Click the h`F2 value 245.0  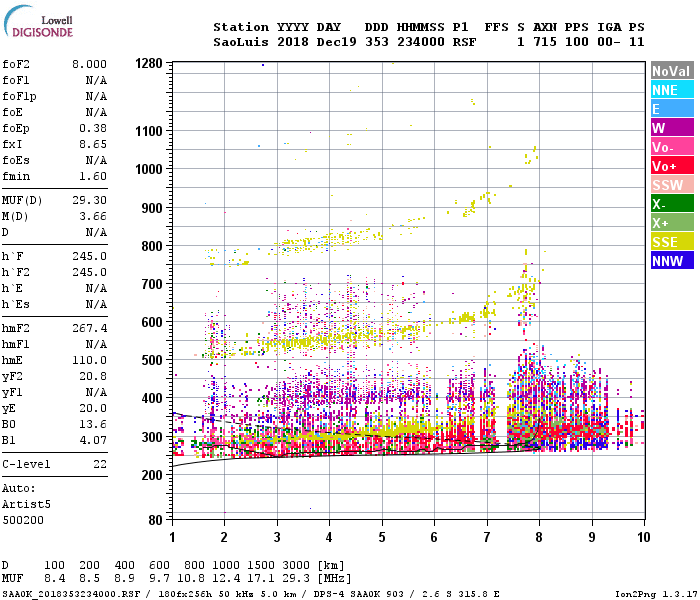pyautogui.click(x=89, y=272)
